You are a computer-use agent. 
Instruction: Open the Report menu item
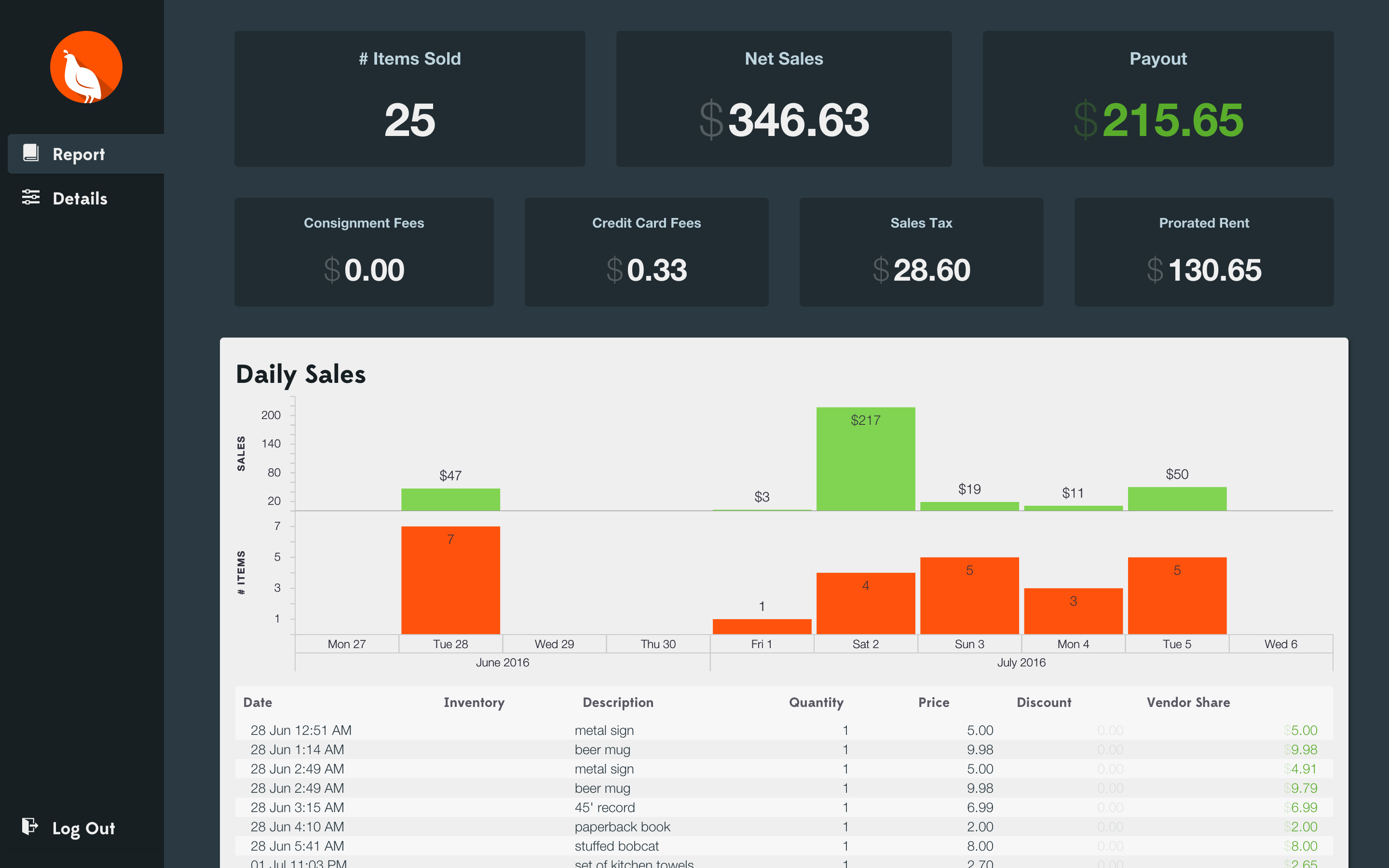79,154
